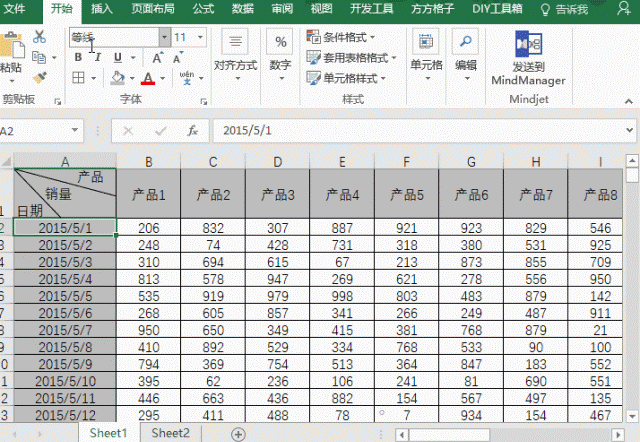
Task: Switch to the 数据 tab
Action: (242, 9)
